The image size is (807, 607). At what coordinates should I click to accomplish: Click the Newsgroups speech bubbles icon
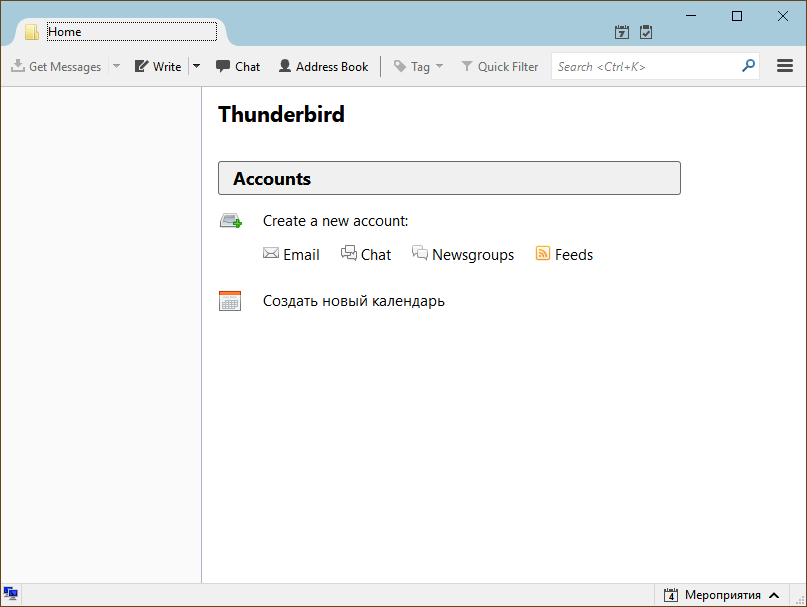point(419,252)
